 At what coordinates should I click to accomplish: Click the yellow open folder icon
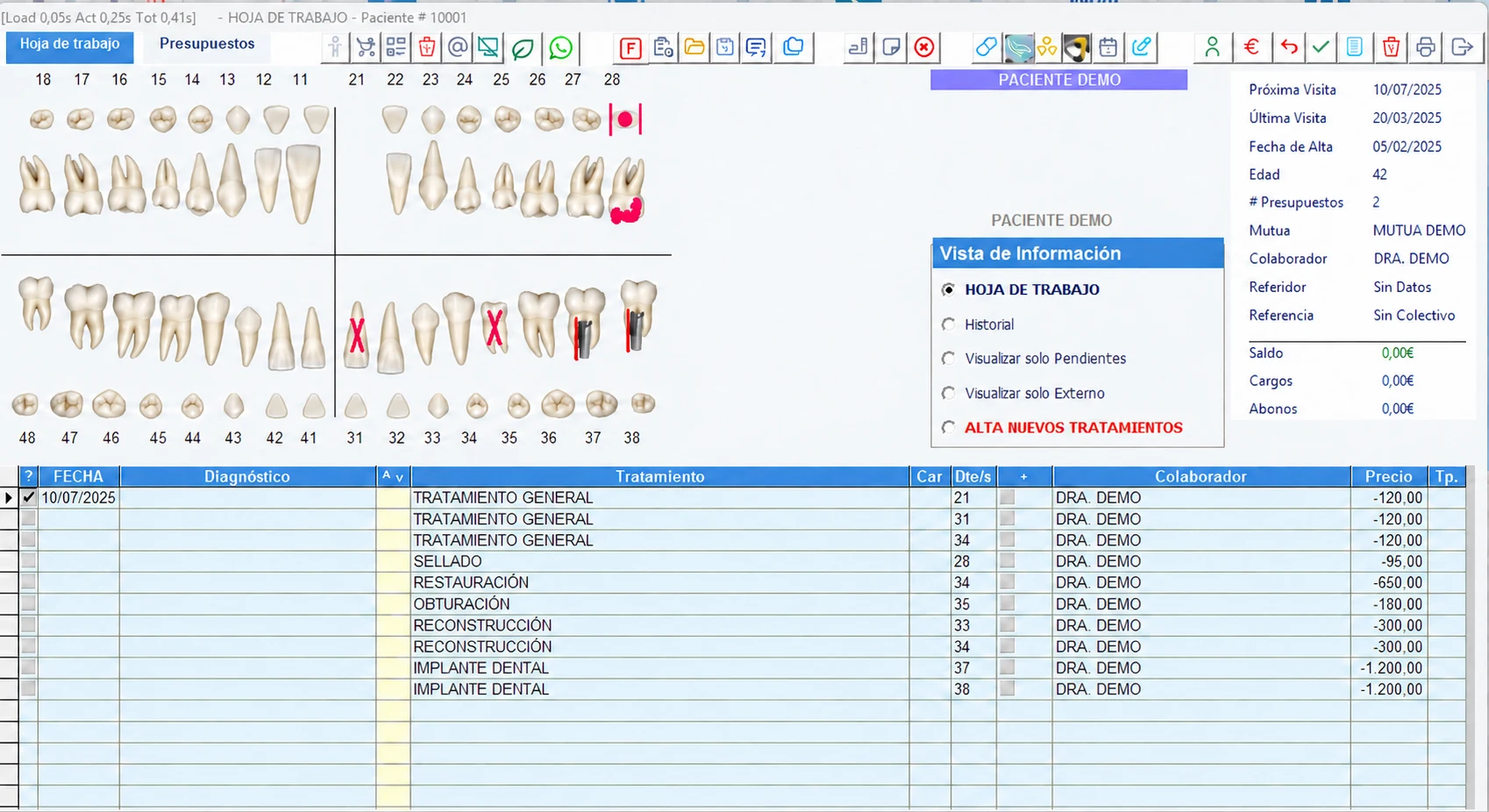[695, 47]
